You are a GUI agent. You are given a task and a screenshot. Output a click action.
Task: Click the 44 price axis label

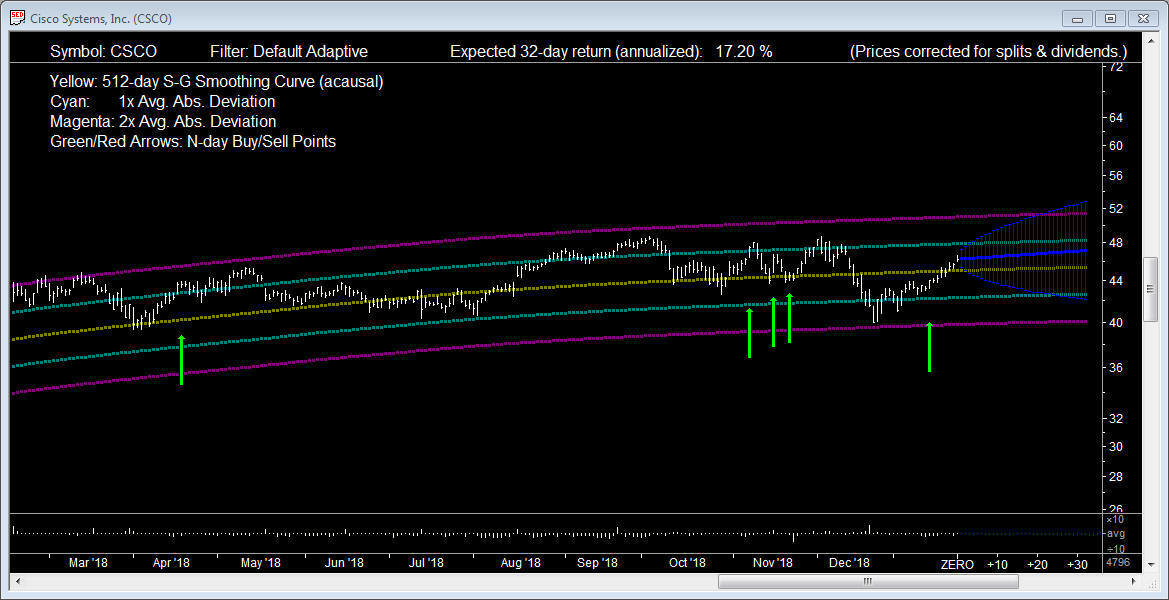[x=1116, y=281]
